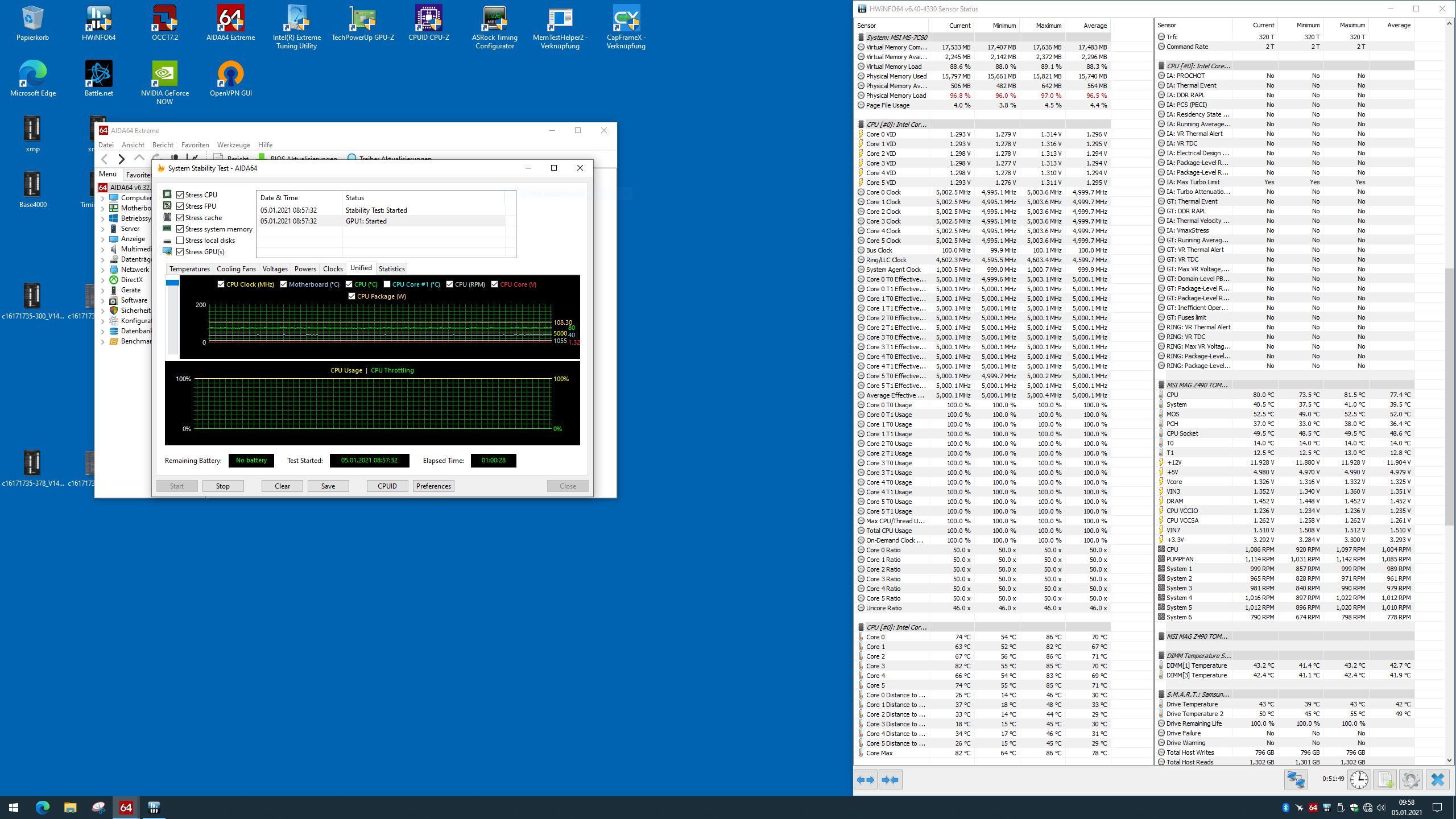
Task: Click Stop button in stability test
Action: pos(222,486)
